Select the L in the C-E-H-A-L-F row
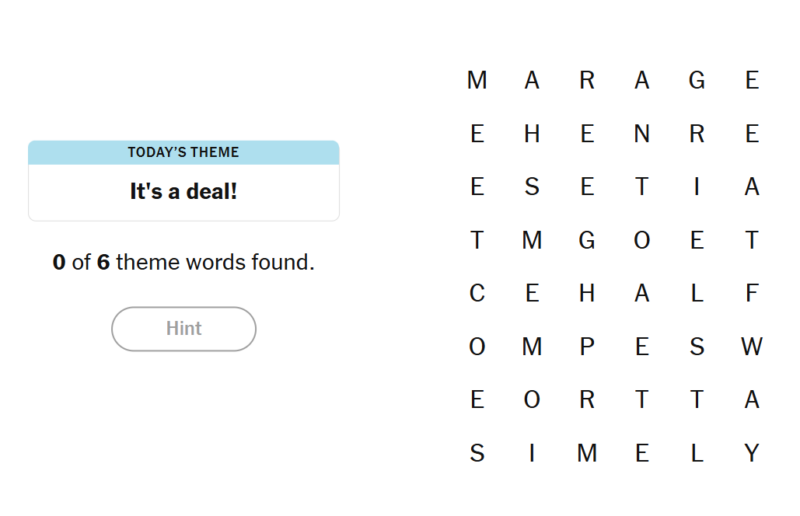 pyautogui.click(x=697, y=293)
